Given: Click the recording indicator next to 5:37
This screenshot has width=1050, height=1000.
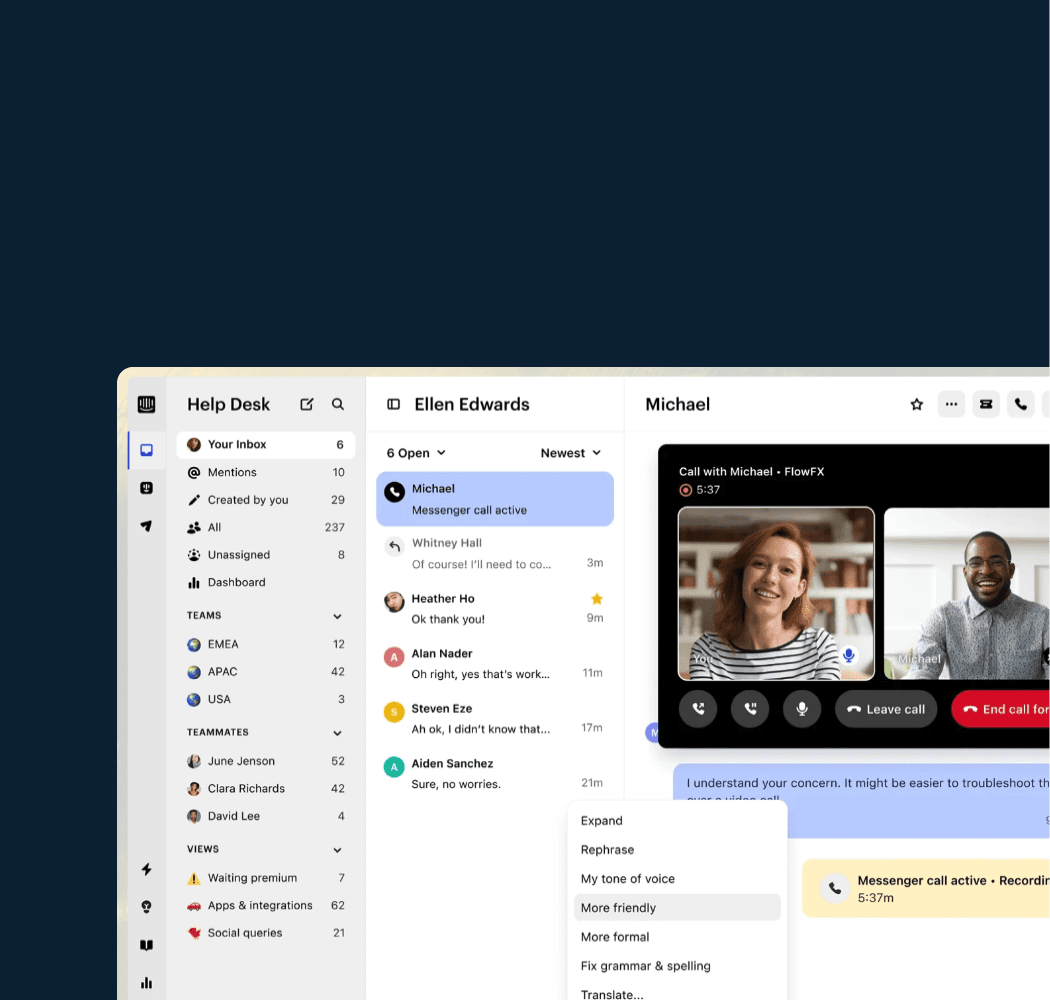Looking at the screenshot, I should (x=686, y=490).
